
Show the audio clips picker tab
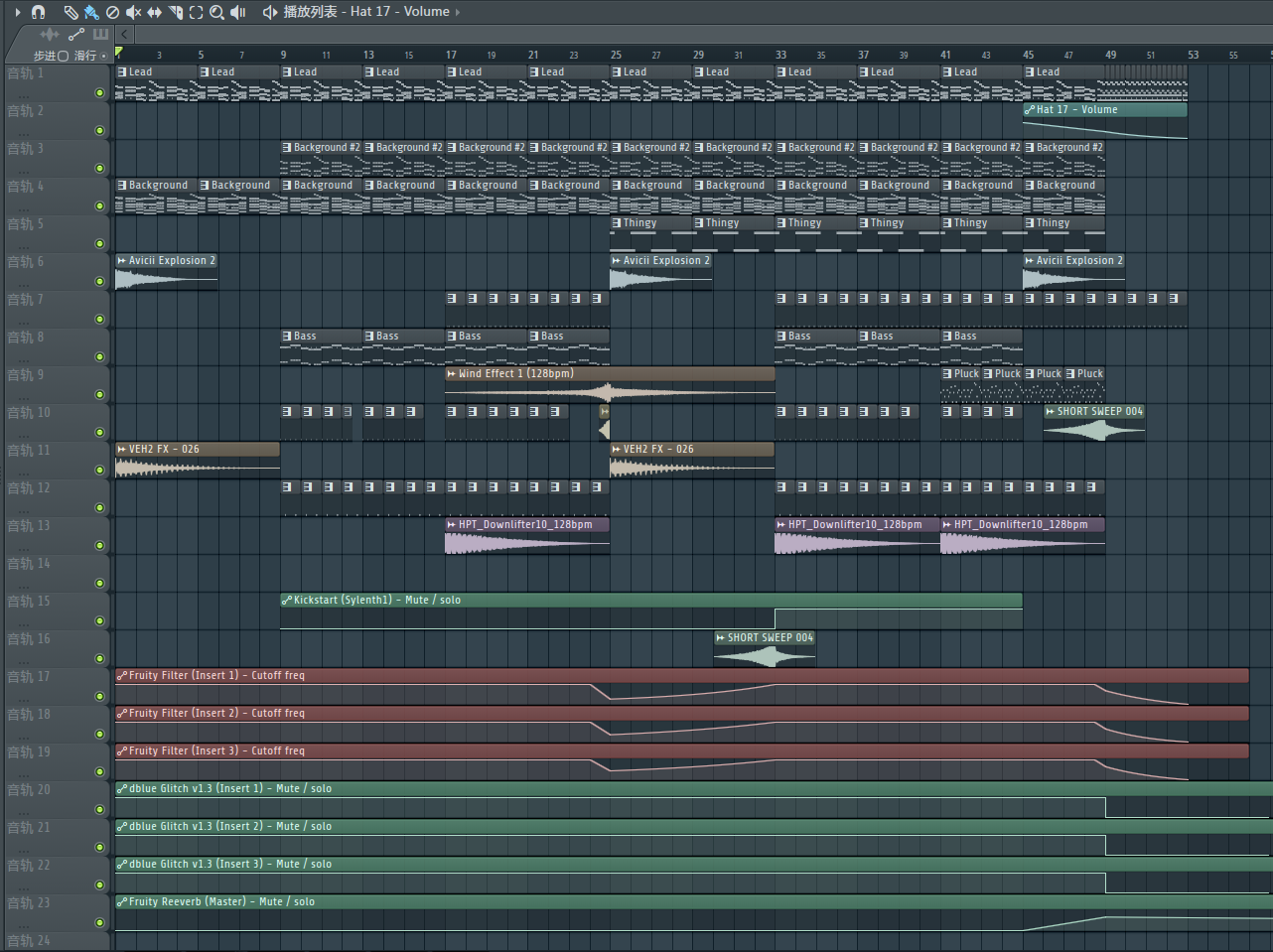coord(50,35)
